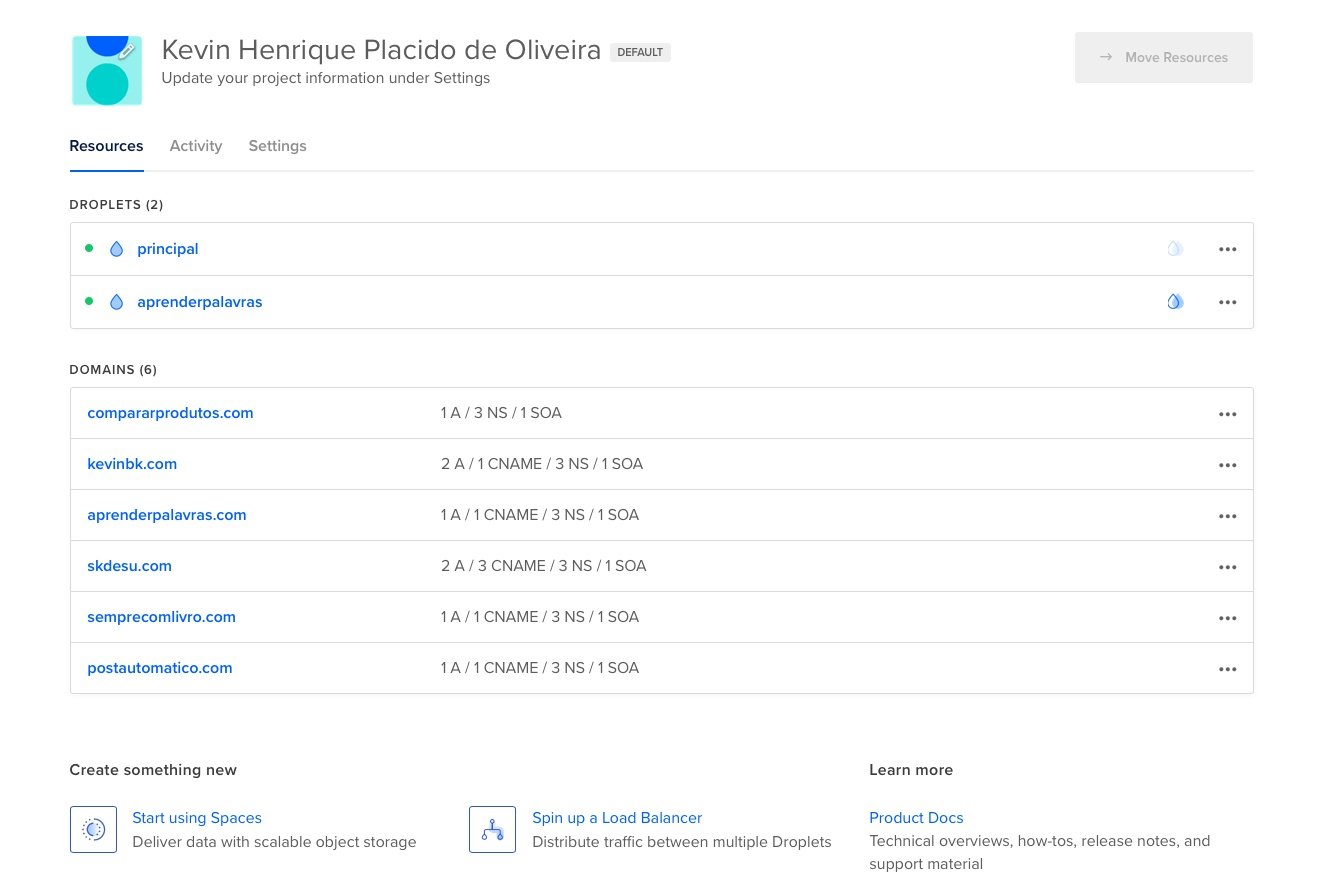Click the droplet icon beside principal
1333x886 pixels.
pos(116,249)
